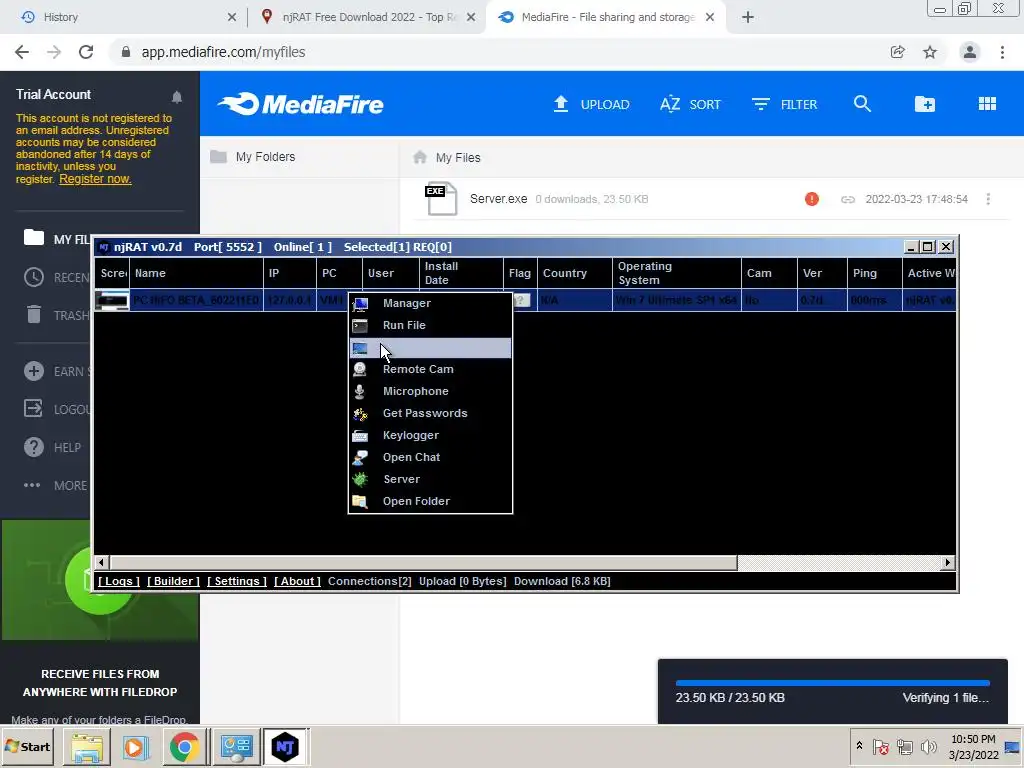Click the red warning icon beside Server.exe

click(812, 199)
